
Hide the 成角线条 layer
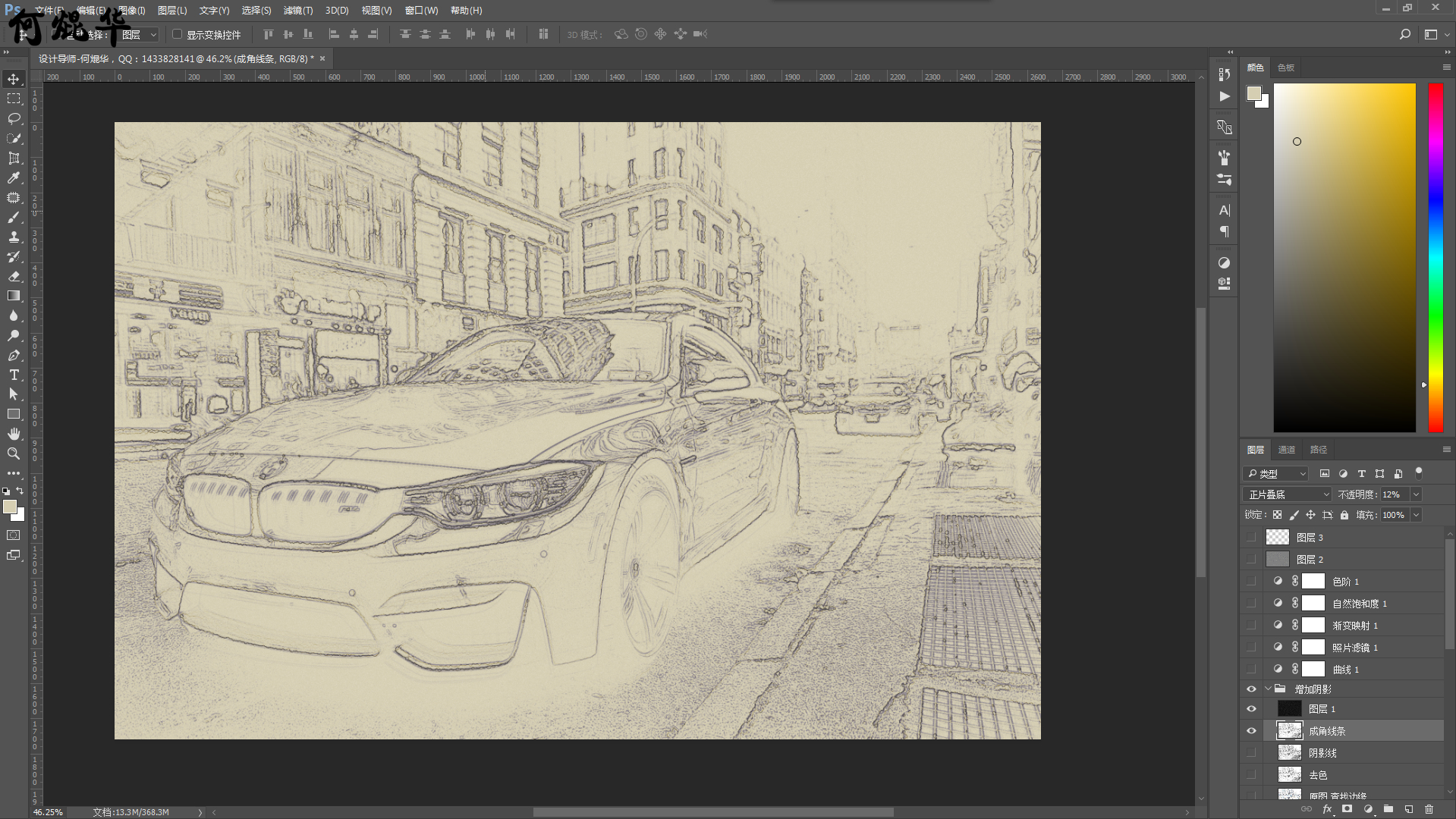(1251, 731)
